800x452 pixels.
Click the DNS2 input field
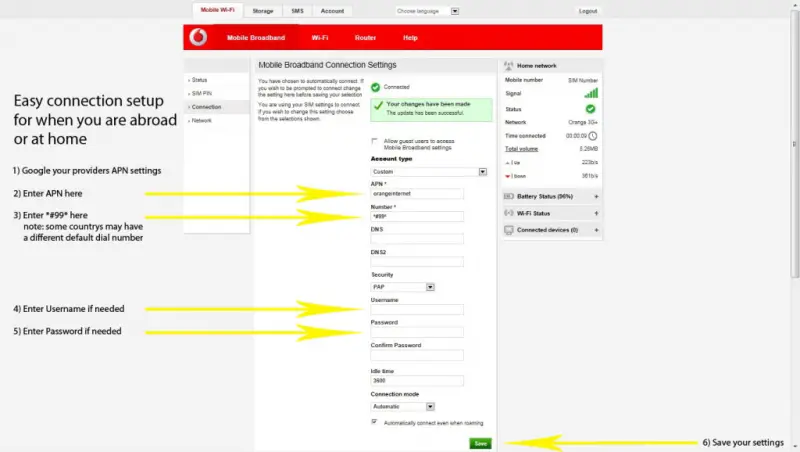417,262
